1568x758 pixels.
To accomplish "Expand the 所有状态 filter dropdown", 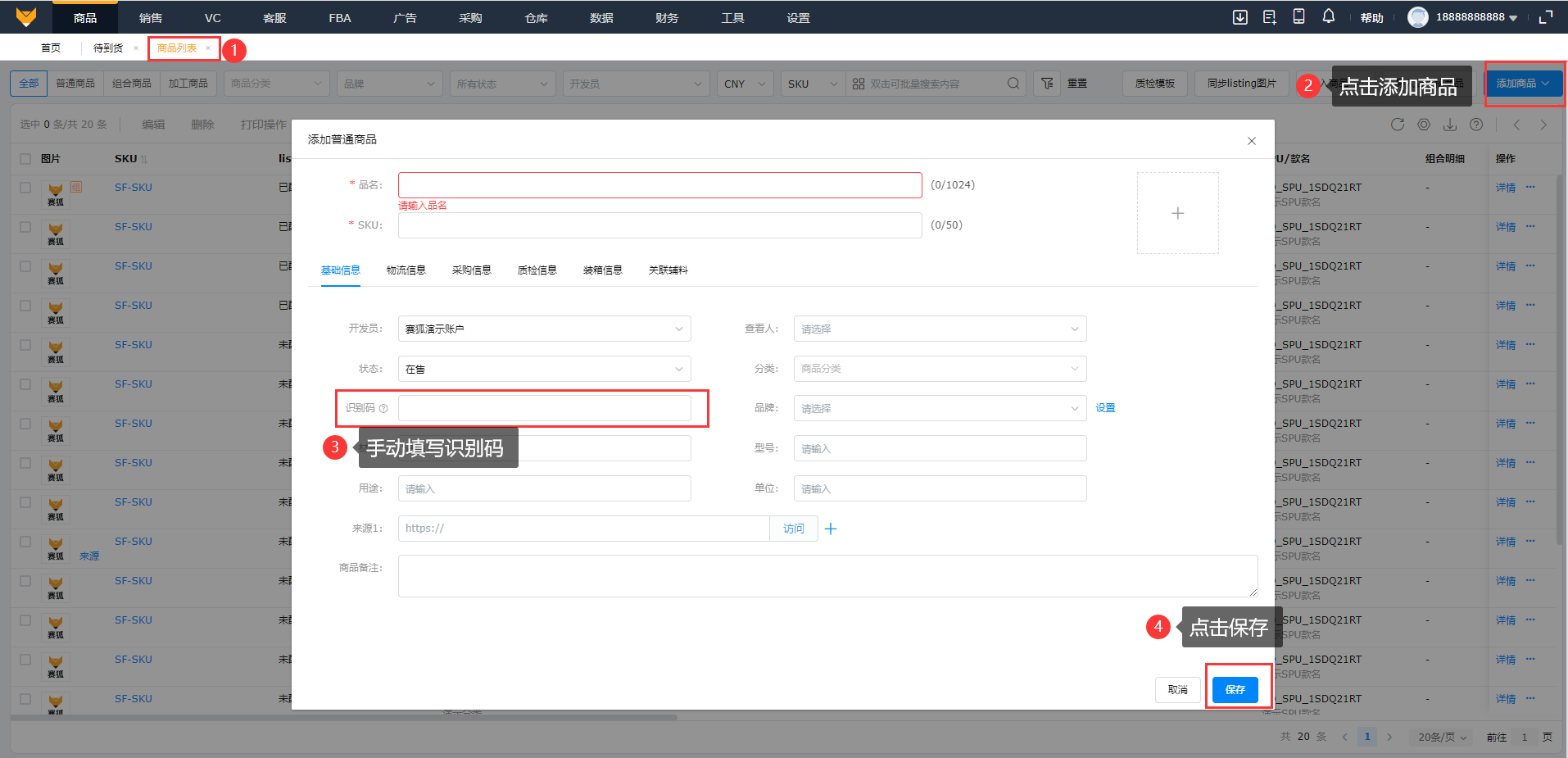I will 503,84.
